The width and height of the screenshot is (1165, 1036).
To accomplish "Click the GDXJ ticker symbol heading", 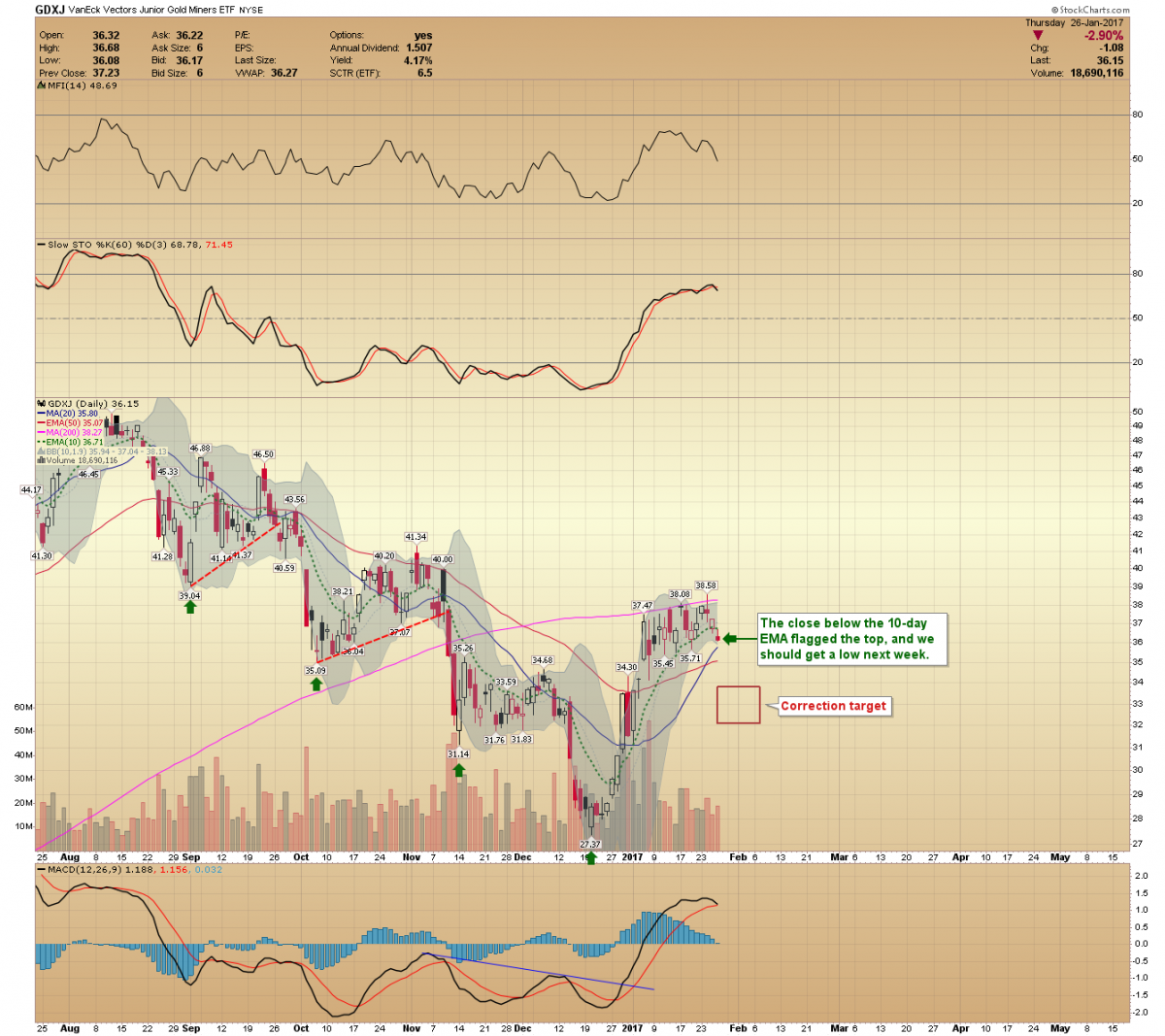I will pos(50,10).
